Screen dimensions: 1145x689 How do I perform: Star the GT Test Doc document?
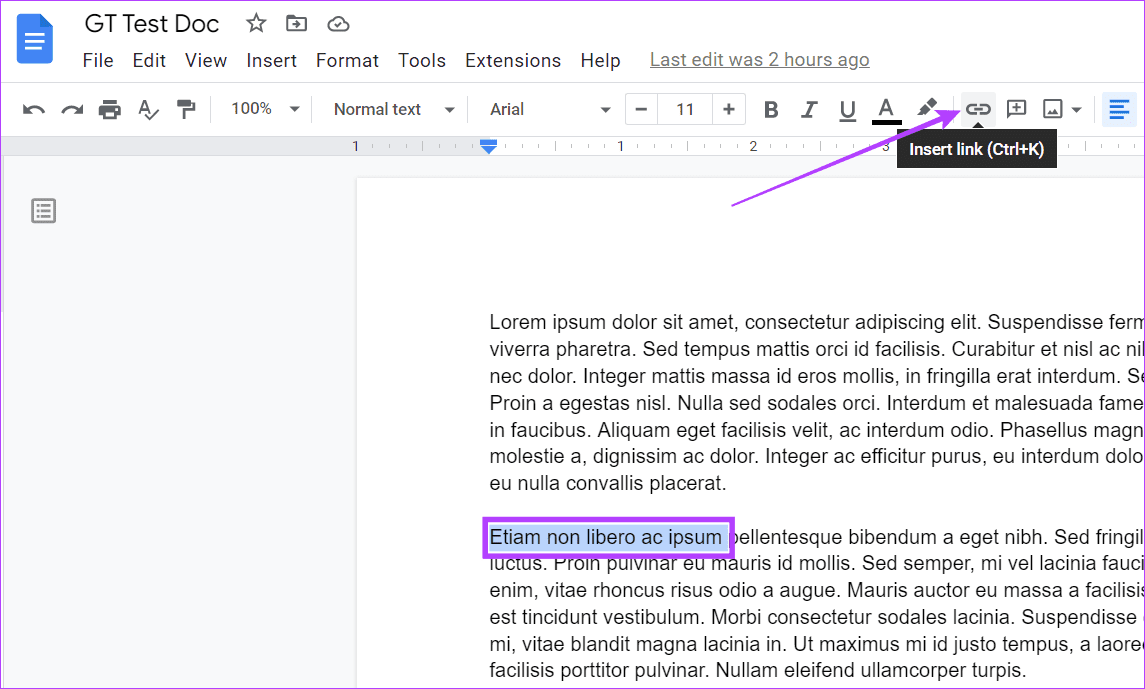256,23
